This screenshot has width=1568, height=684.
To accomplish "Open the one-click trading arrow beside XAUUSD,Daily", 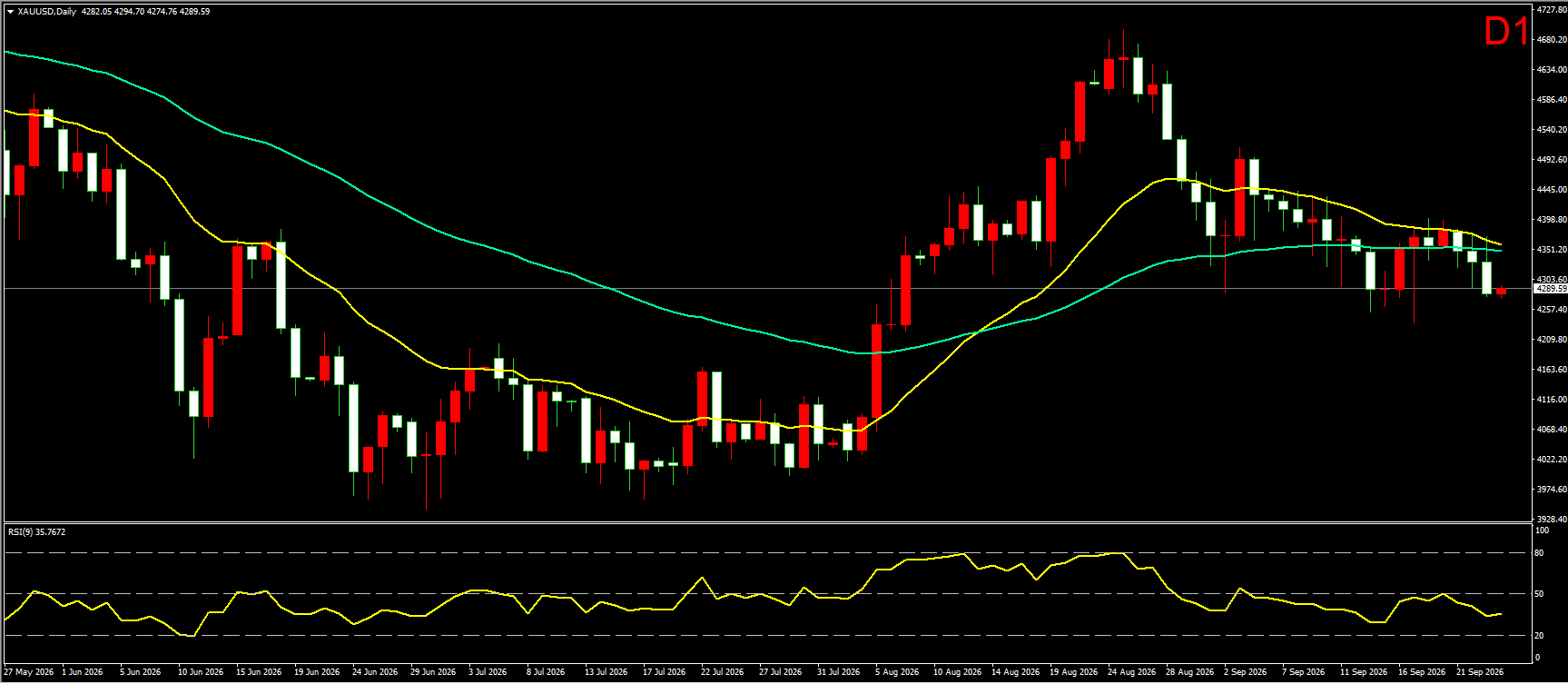I will [x=10, y=12].
